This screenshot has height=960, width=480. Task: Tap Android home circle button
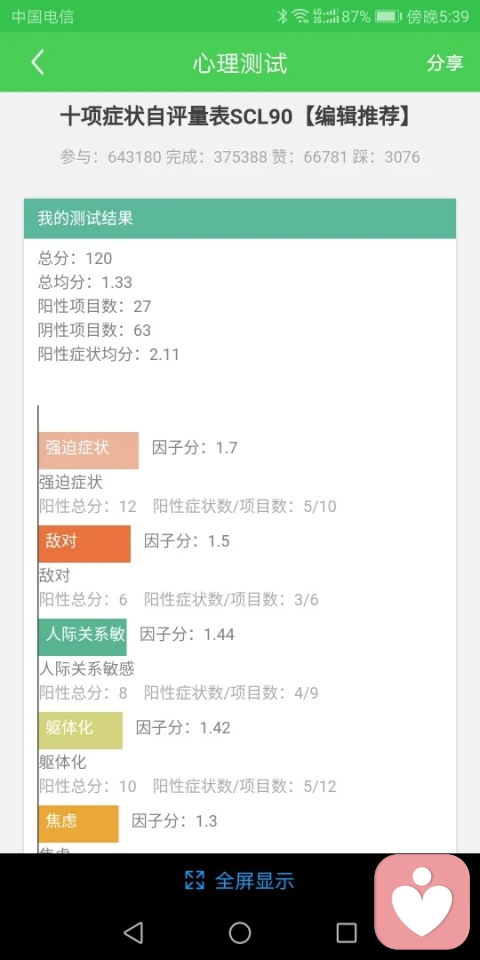[240, 932]
